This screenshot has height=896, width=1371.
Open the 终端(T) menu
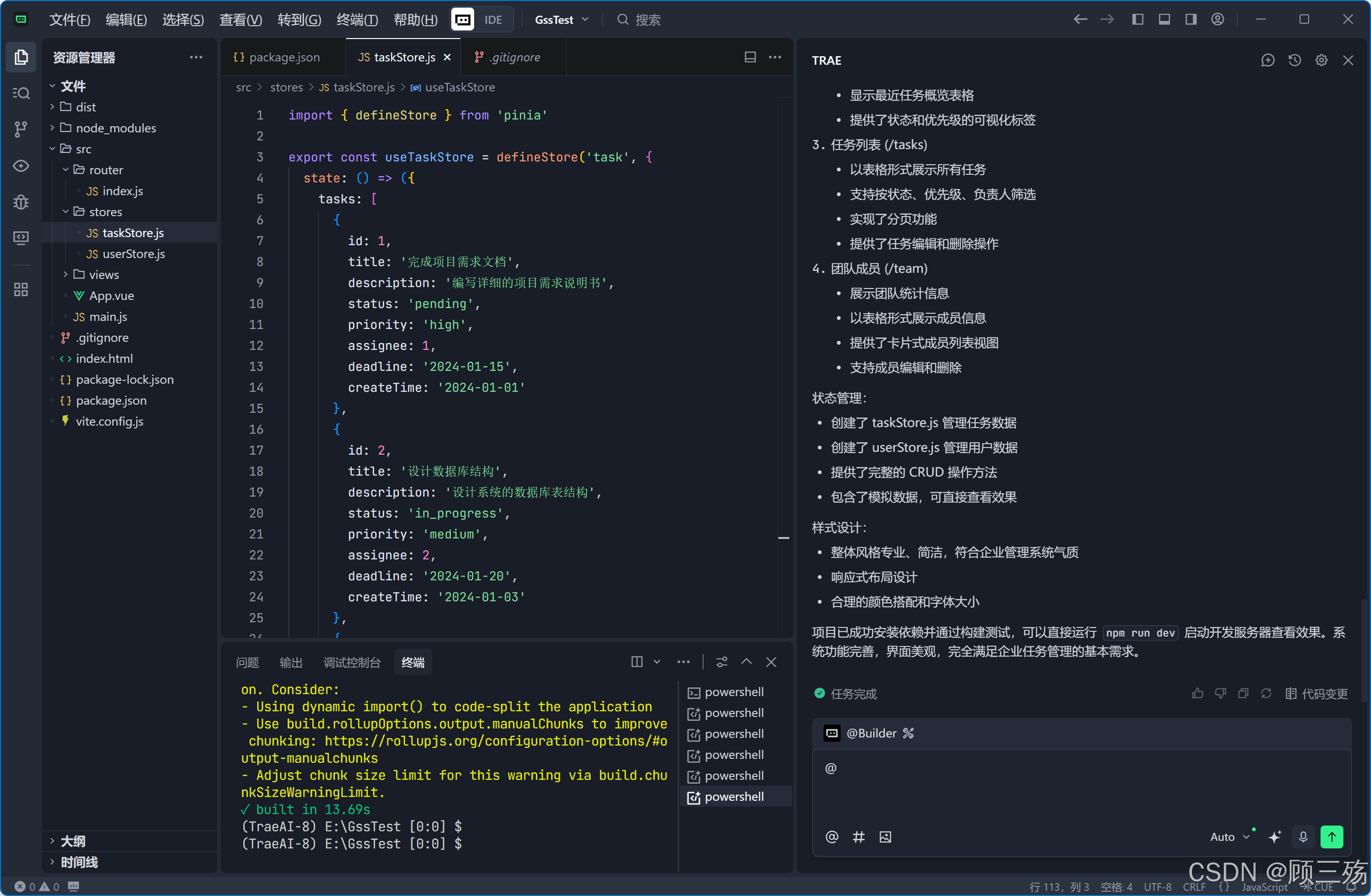click(357, 20)
